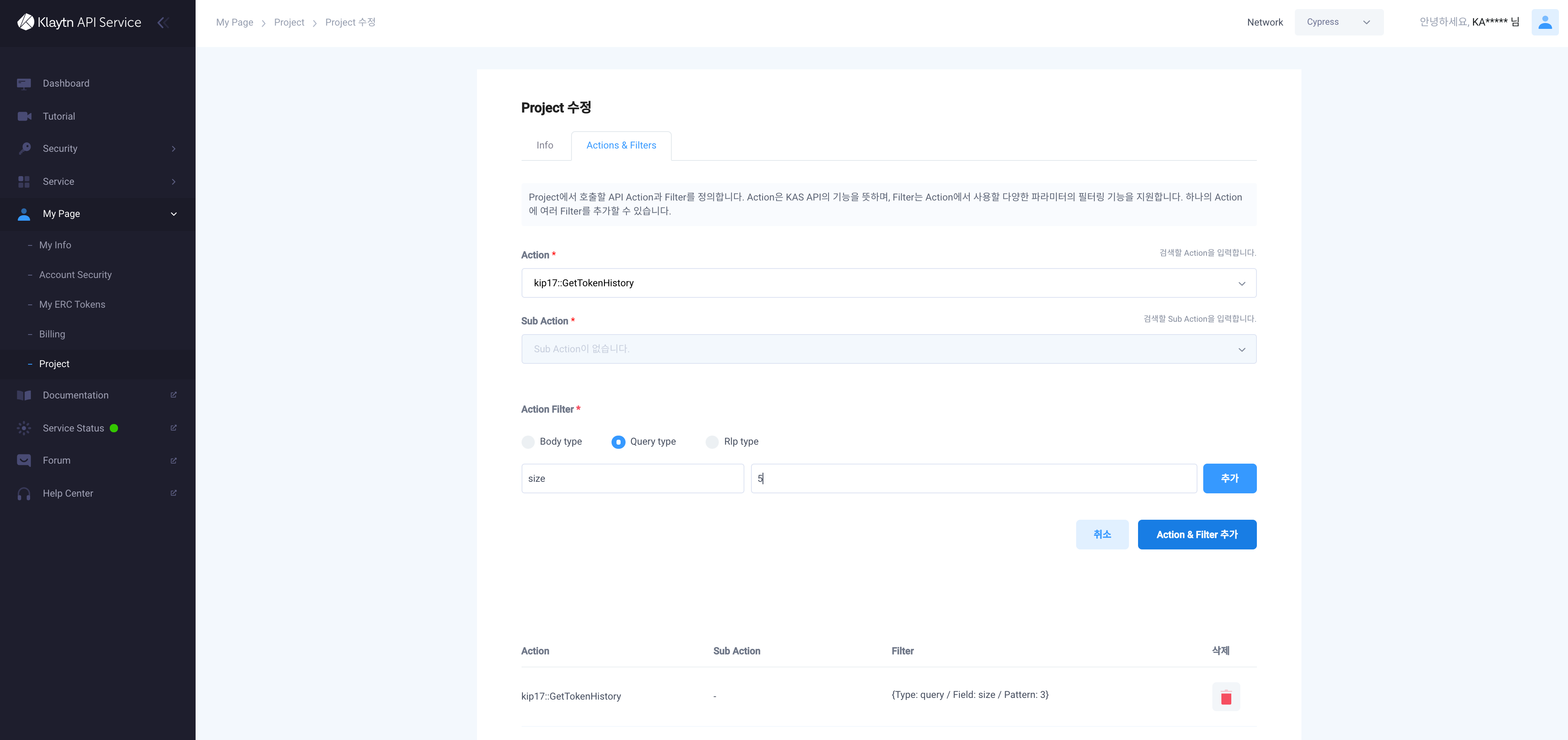The height and width of the screenshot is (740, 1568).
Task: Collapse the My Page menu chevron
Action: [173, 214]
